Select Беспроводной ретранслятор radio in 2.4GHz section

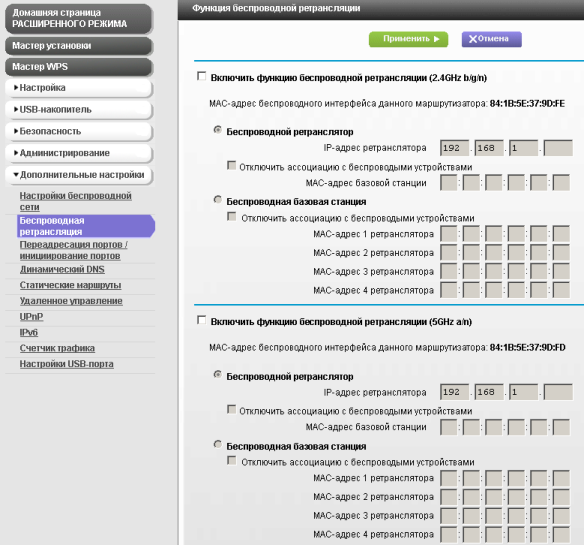(x=218, y=130)
